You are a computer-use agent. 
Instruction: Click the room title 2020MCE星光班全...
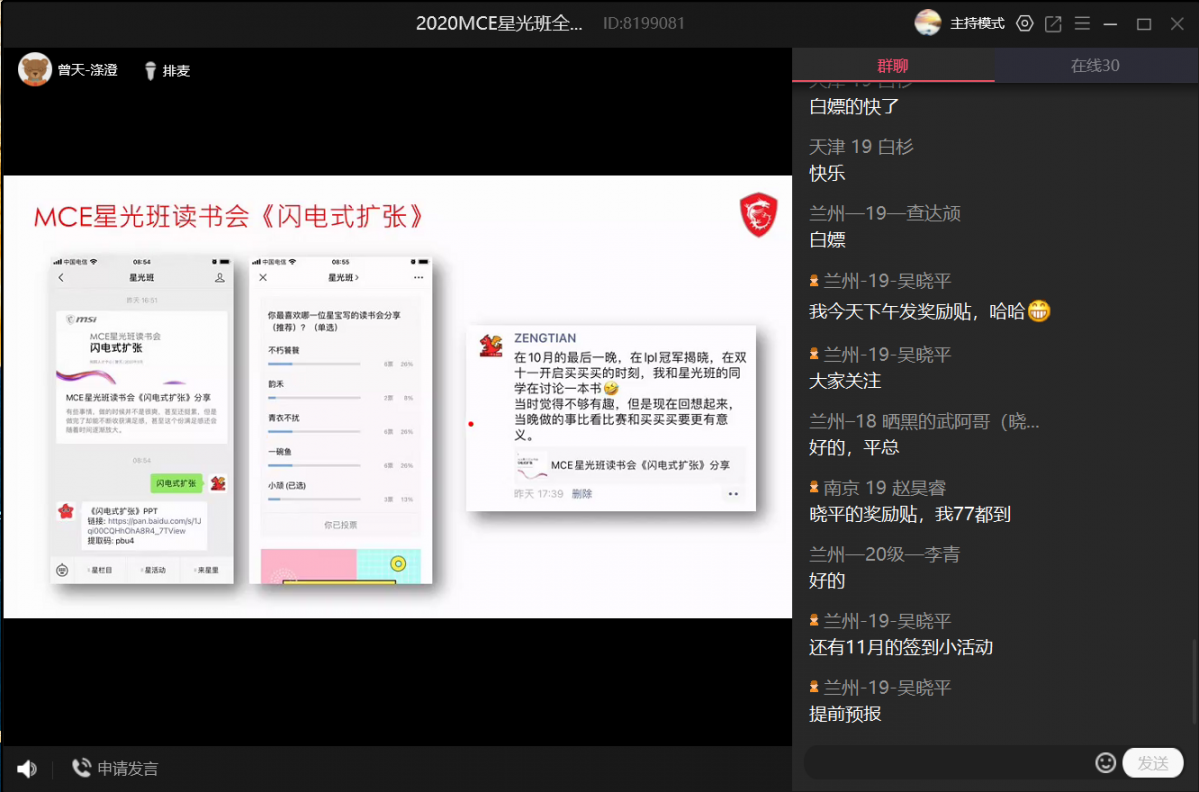click(x=499, y=24)
